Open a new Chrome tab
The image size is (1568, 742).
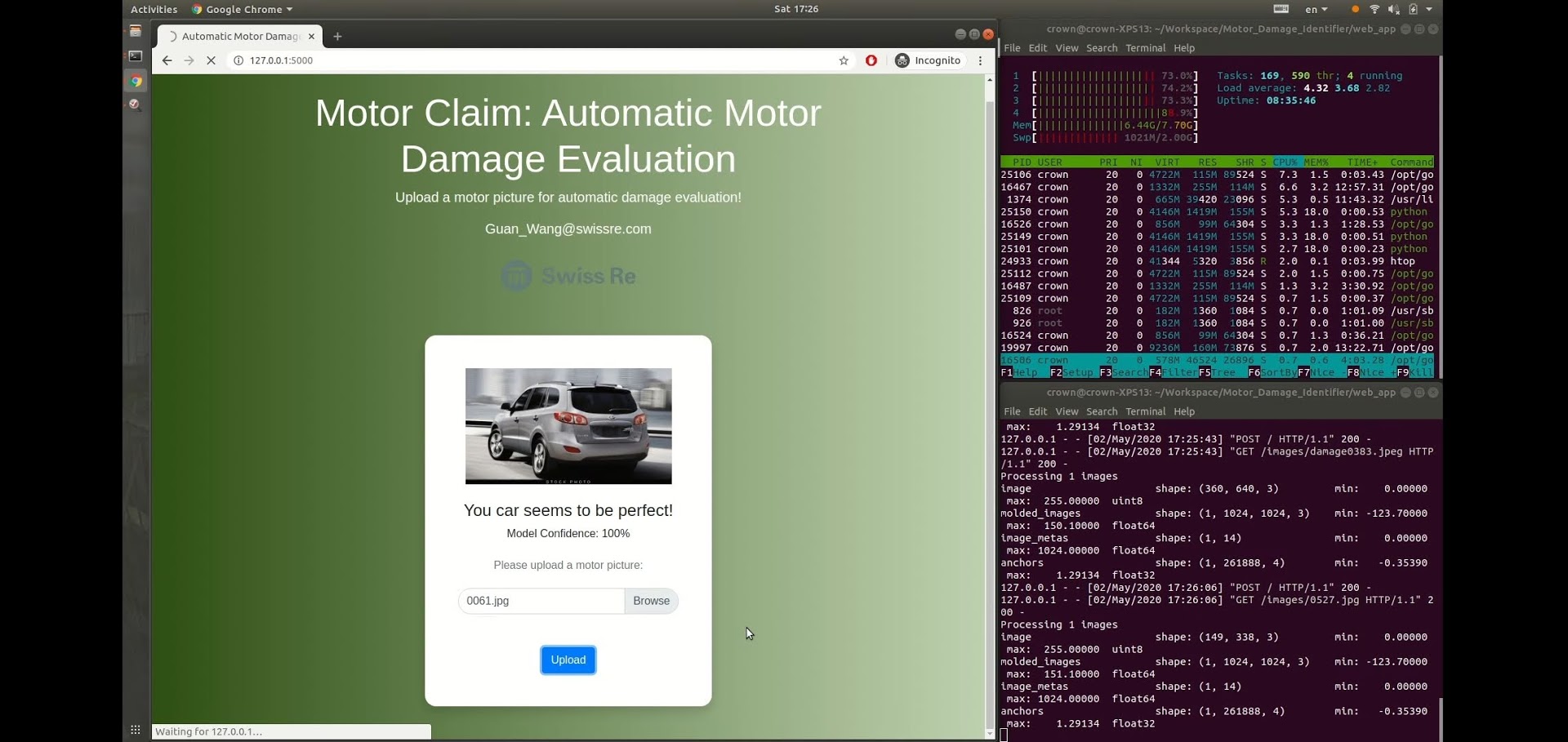click(x=337, y=36)
